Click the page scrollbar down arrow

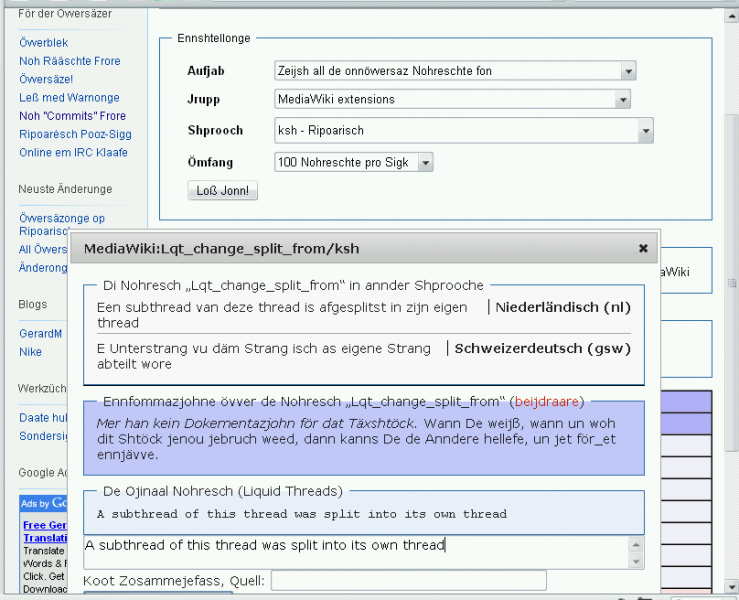pyautogui.click(x=732, y=587)
